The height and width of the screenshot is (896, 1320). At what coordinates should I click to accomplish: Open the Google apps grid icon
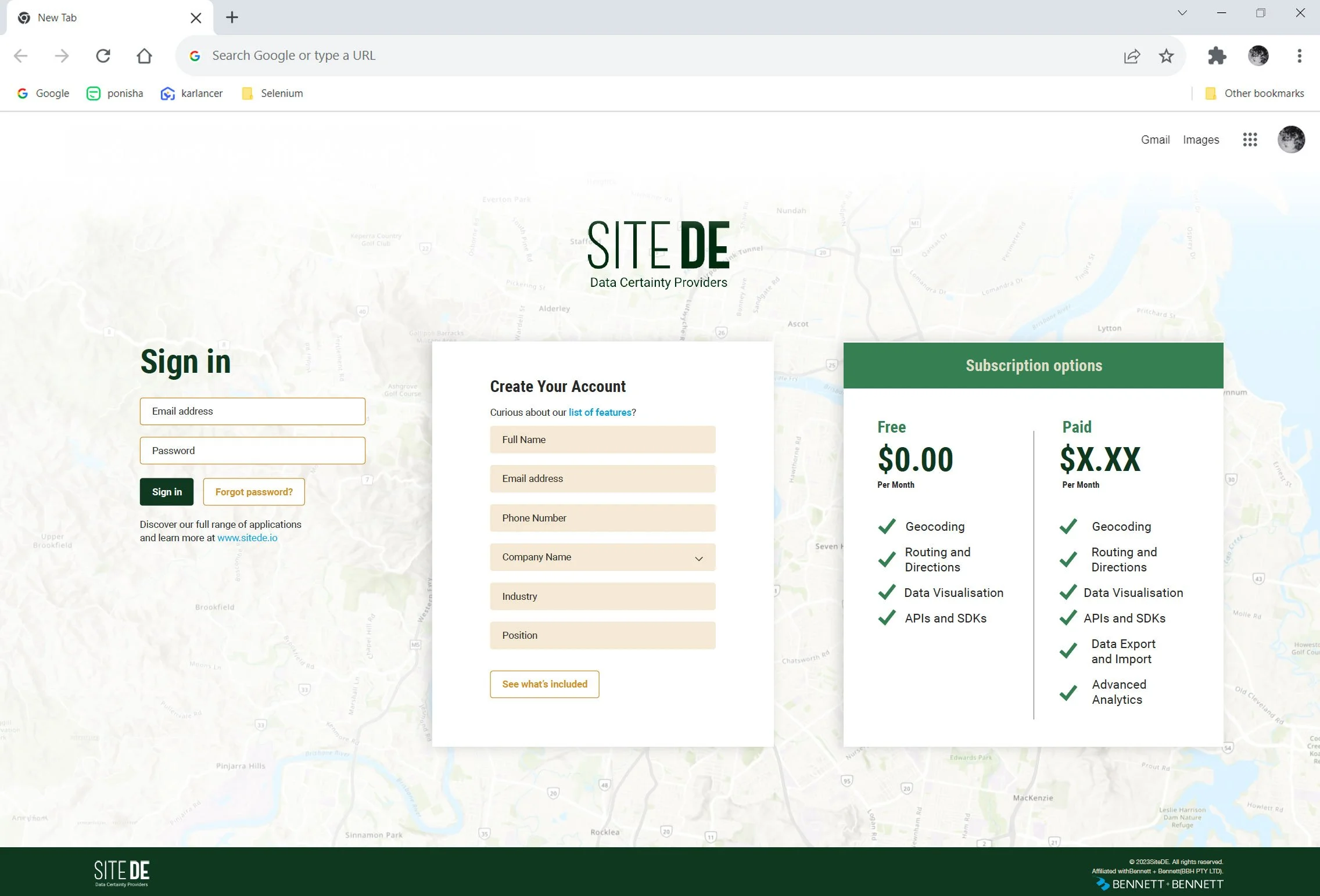[x=1250, y=139]
